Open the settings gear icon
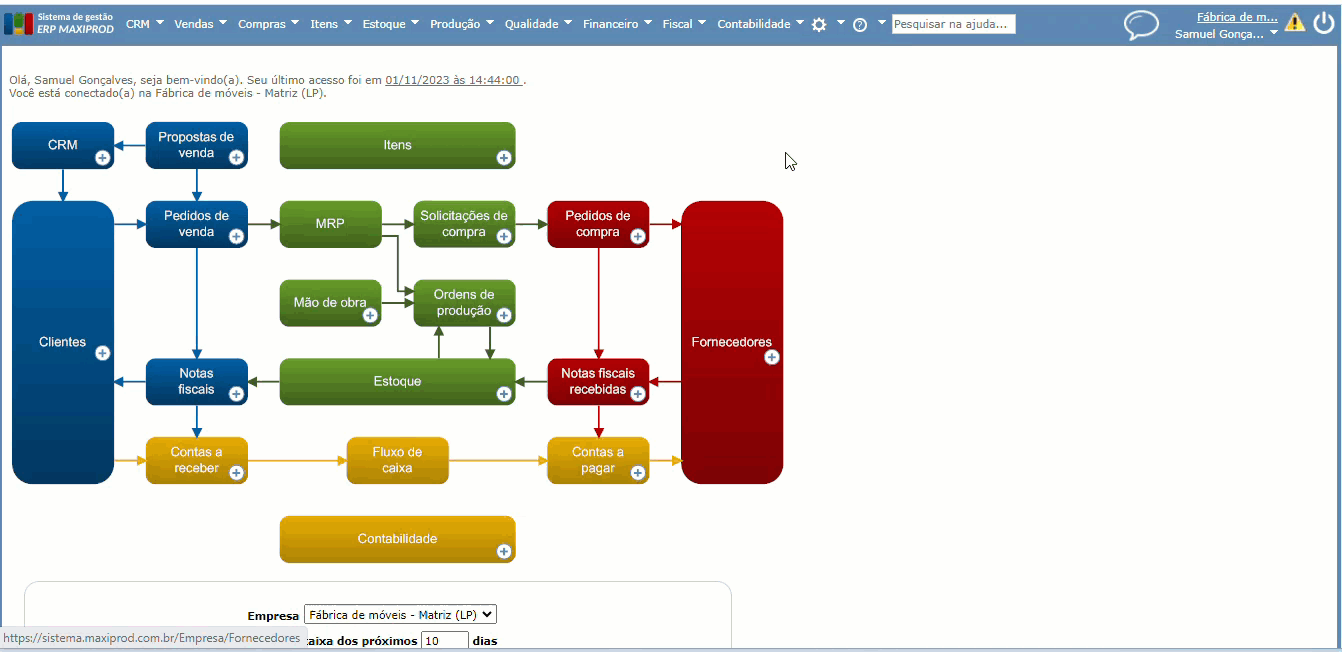1342x652 pixels. pos(819,24)
